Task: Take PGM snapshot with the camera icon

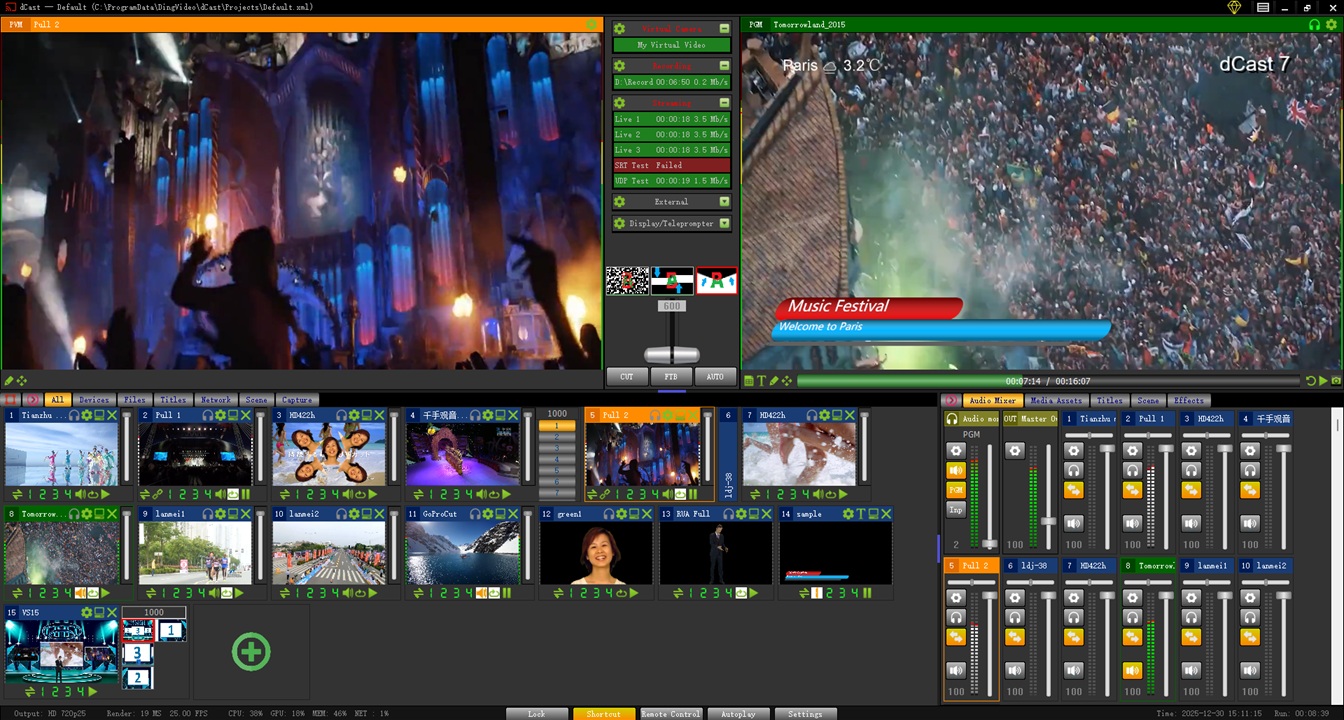Action: coord(748,381)
